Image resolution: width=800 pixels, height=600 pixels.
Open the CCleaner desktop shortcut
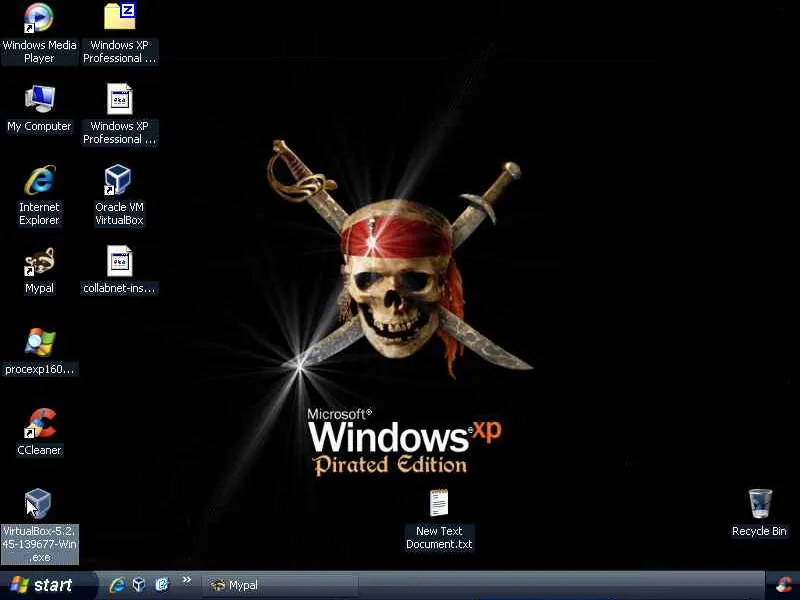click(39, 432)
